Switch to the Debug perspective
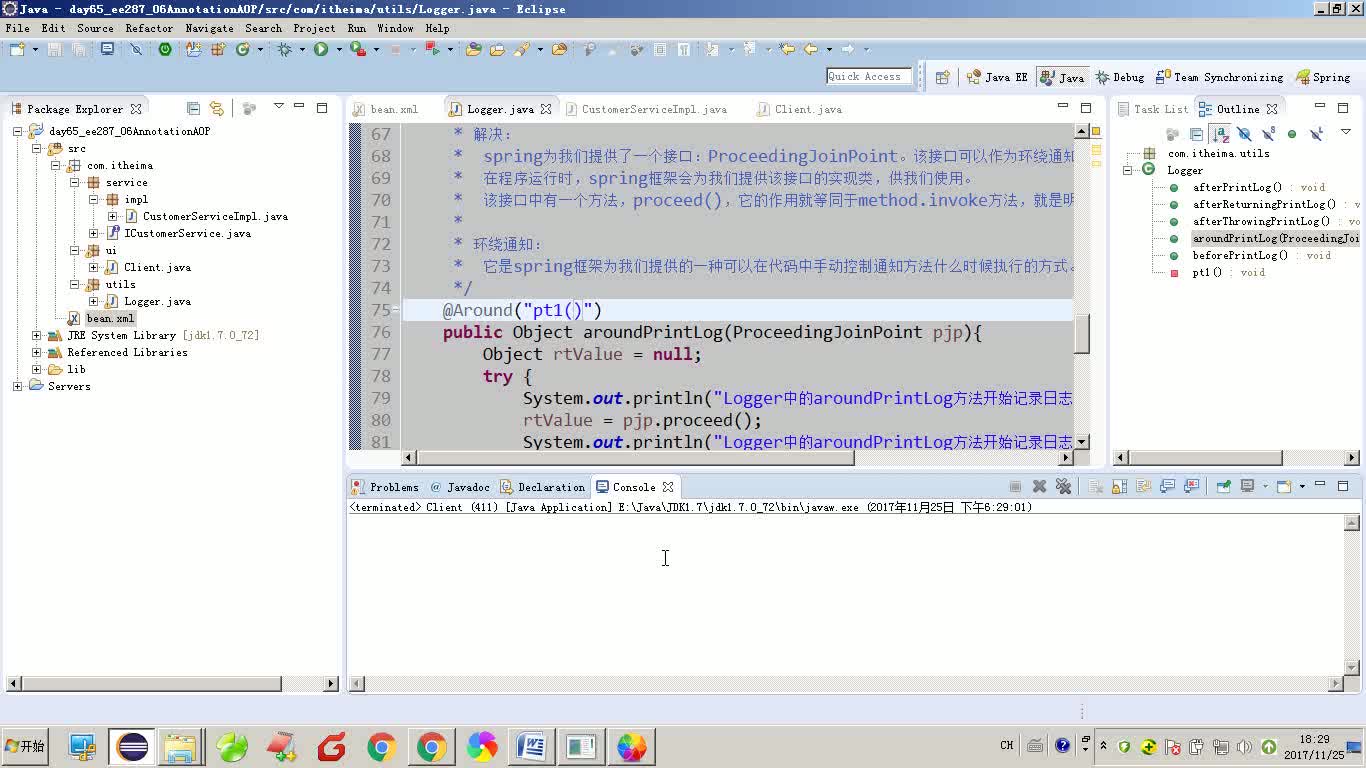1366x768 pixels. click(x=1119, y=77)
